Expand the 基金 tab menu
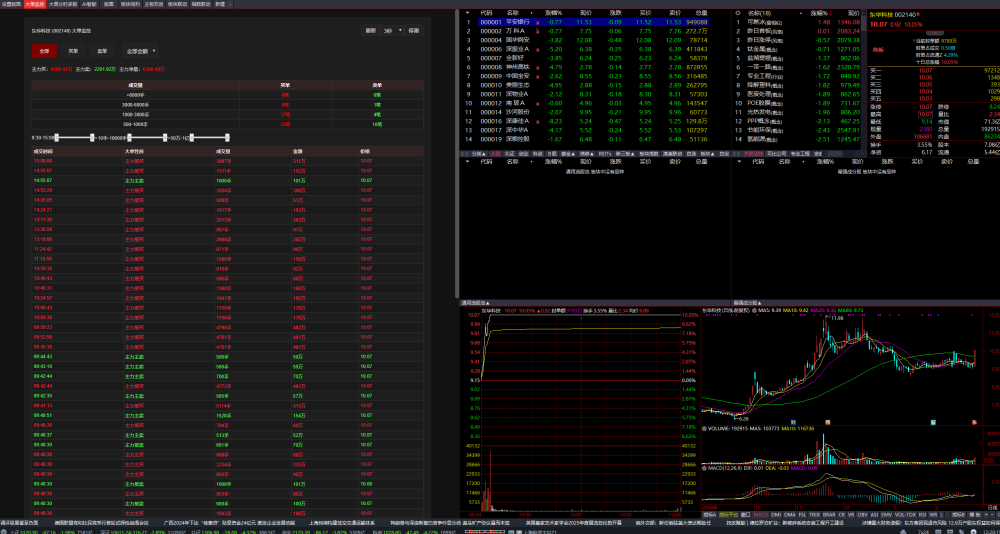The width and height of the screenshot is (1000, 534). point(568,154)
